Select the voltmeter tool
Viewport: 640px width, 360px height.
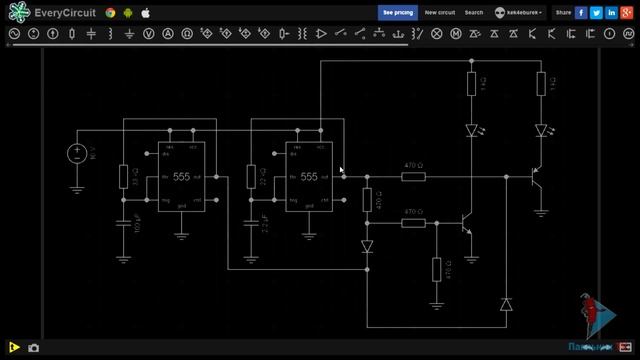pyautogui.click(x=149, y=33)
